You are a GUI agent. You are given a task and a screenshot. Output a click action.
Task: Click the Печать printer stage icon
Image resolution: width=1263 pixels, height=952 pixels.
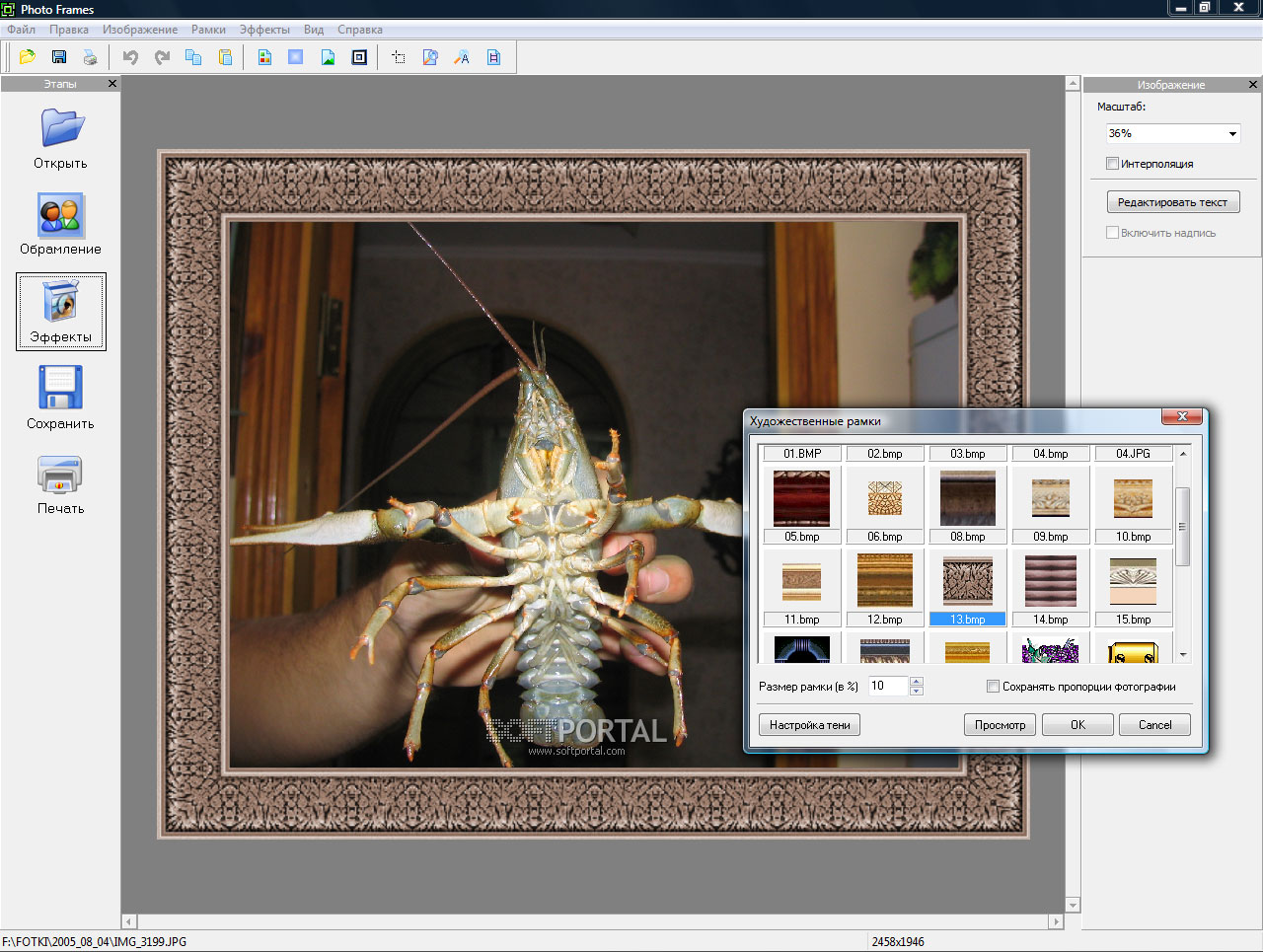(x=60, y=484)
